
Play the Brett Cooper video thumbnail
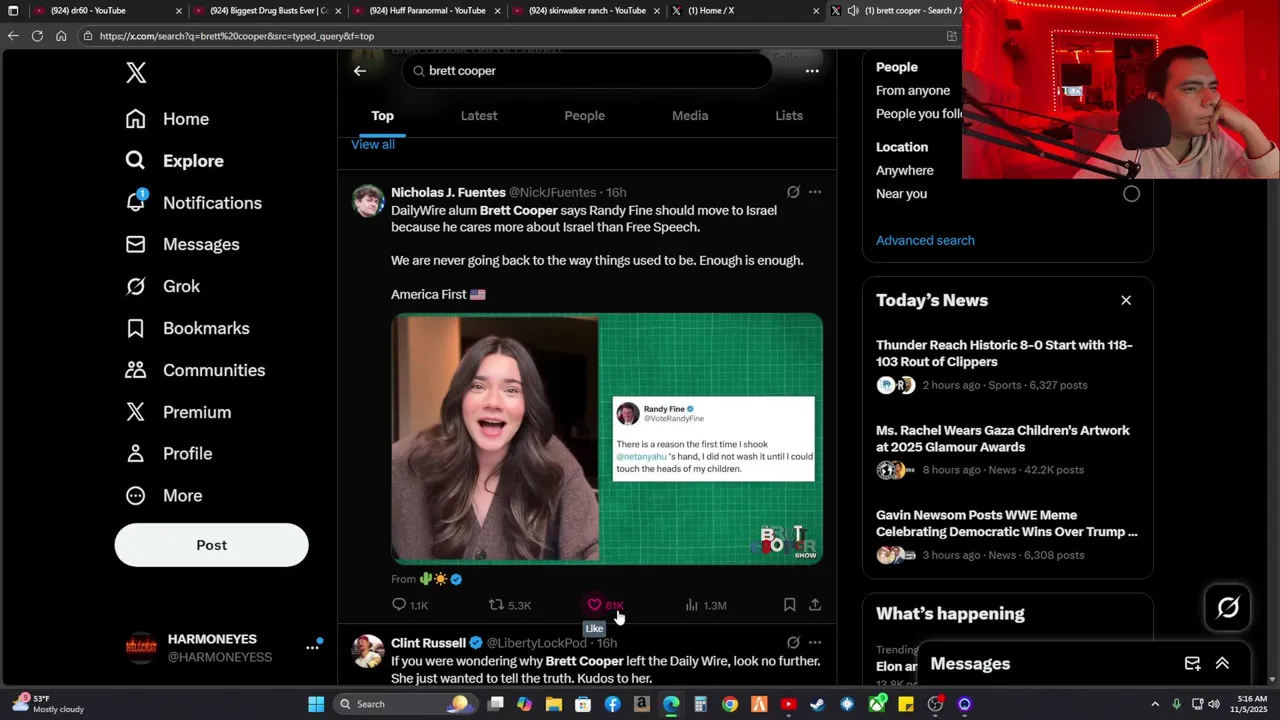point(607,439)
